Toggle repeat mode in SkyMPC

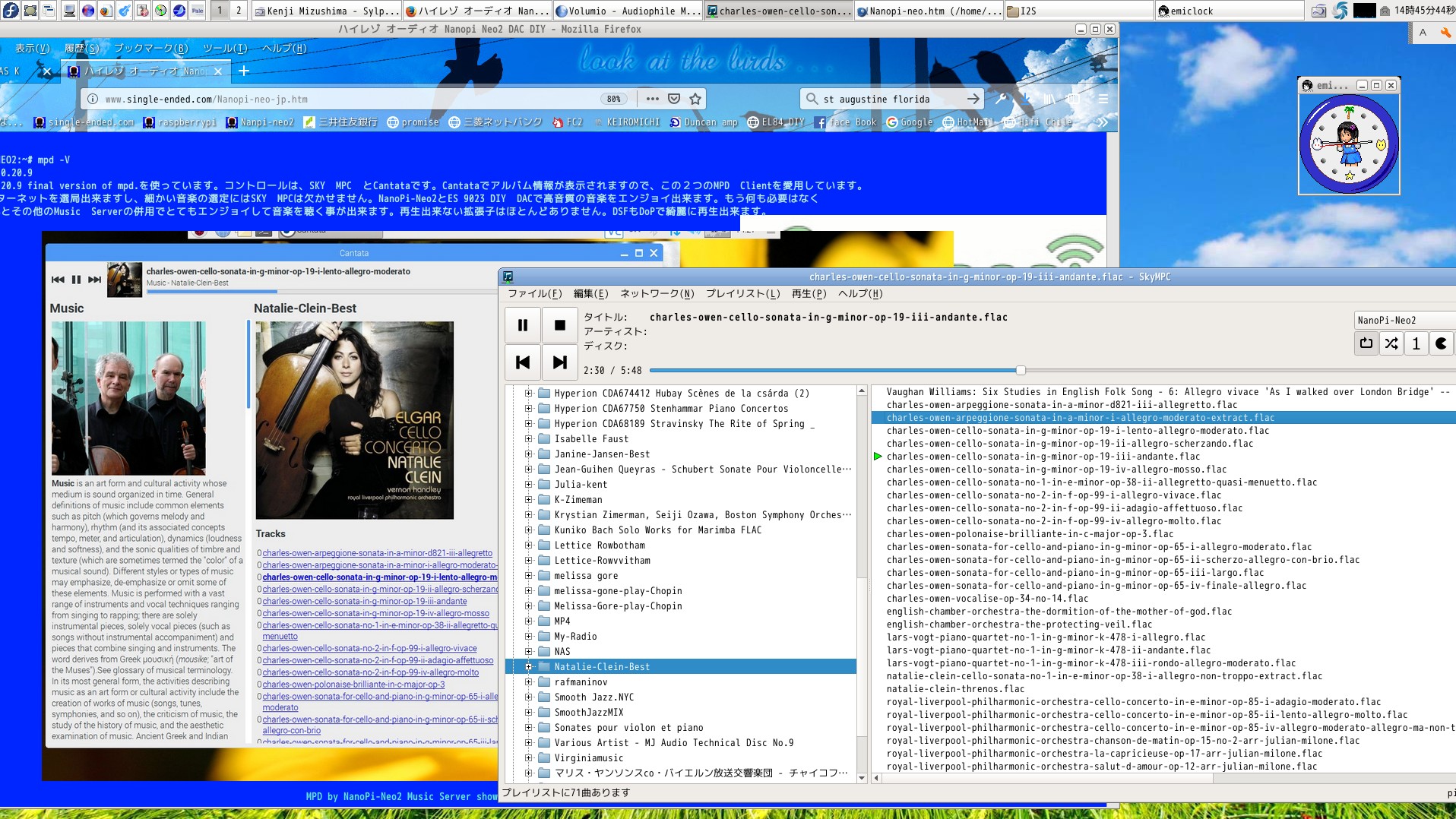(1366, 343)
